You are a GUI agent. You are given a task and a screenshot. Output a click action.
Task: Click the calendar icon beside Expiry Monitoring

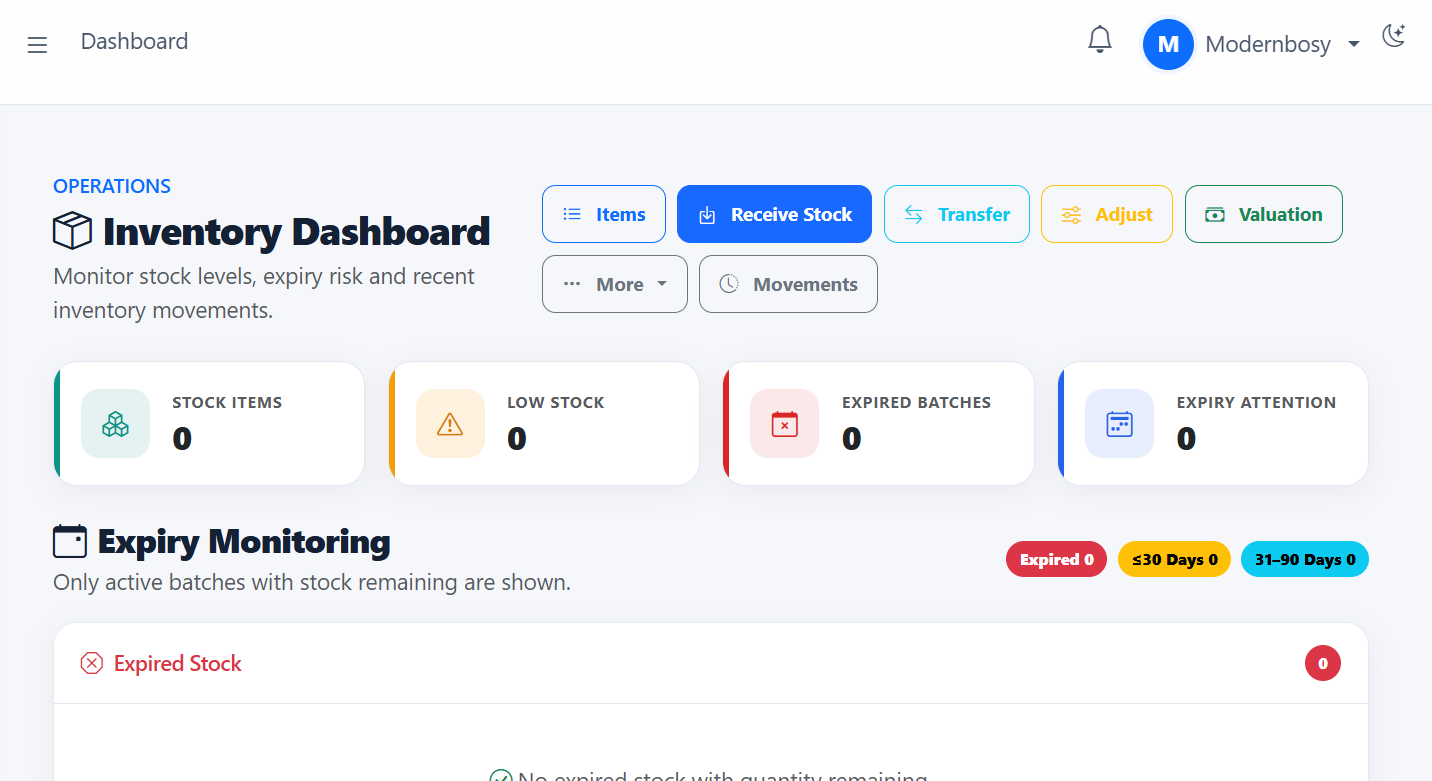click(x=70, y=542)
